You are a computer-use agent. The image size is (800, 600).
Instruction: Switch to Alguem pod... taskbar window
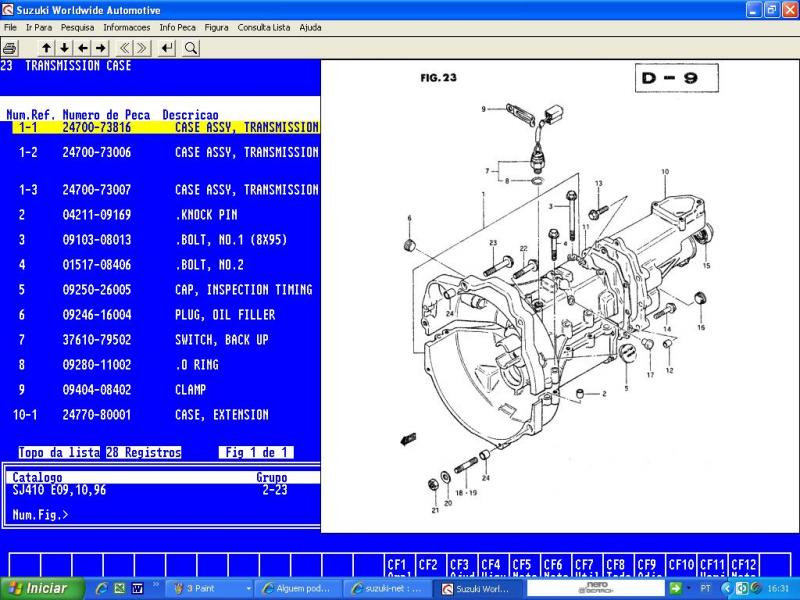pyautogui.click(x=297, y=589)
